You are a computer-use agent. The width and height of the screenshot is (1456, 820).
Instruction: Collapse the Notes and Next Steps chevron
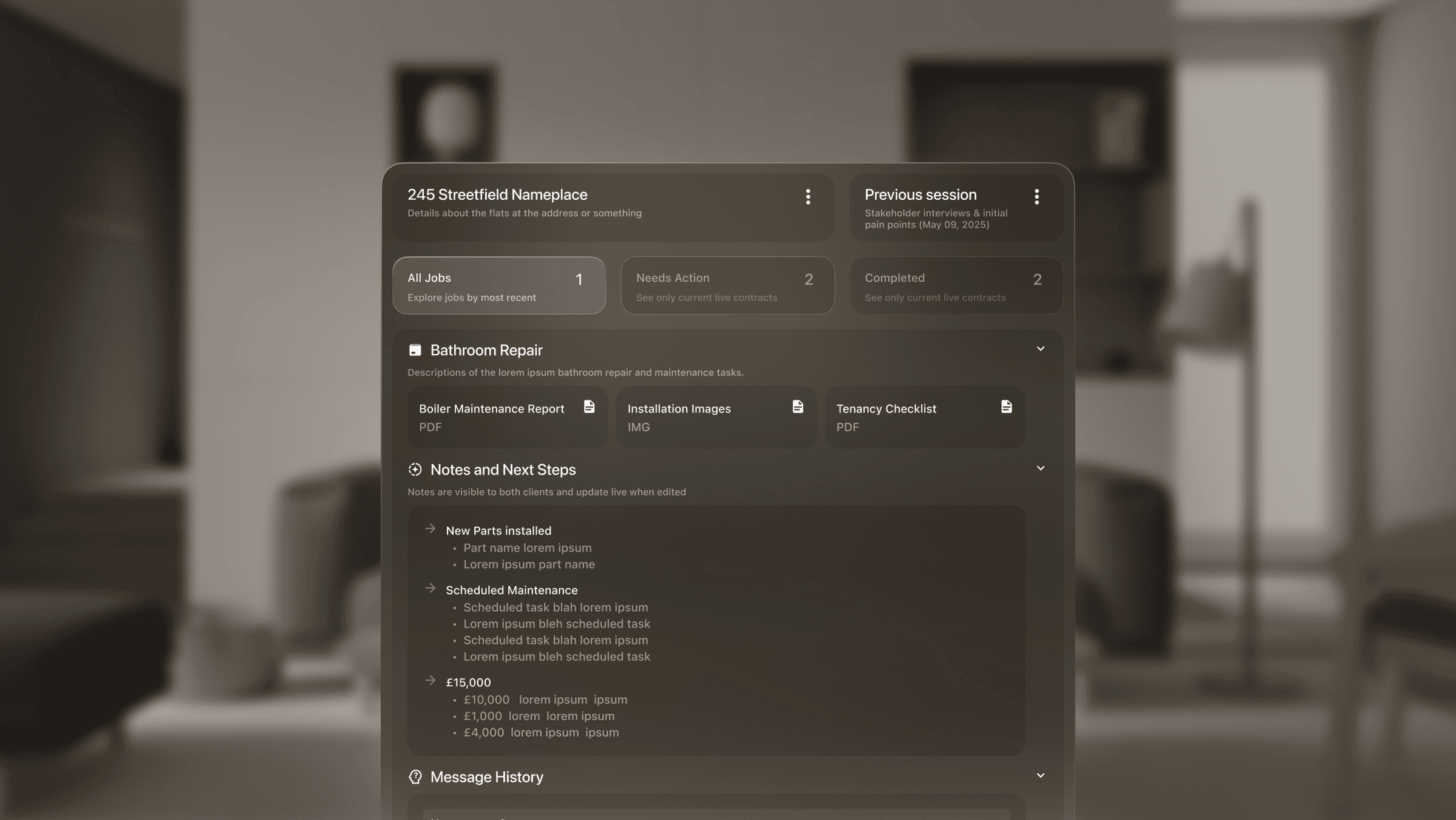point(1040,468)
